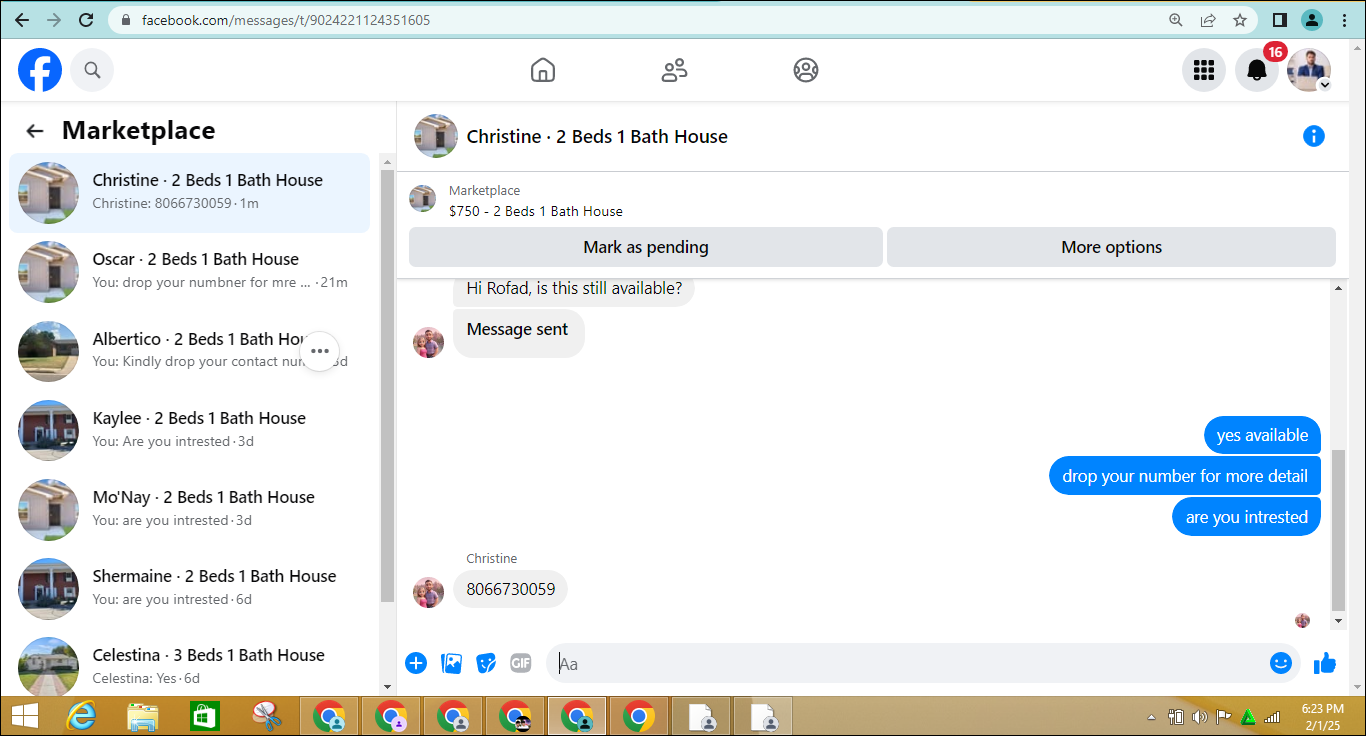Click conversation list scrollbar down arrow
The image size is (1366, 736).
pyautogui.click(x=388, y=686)
